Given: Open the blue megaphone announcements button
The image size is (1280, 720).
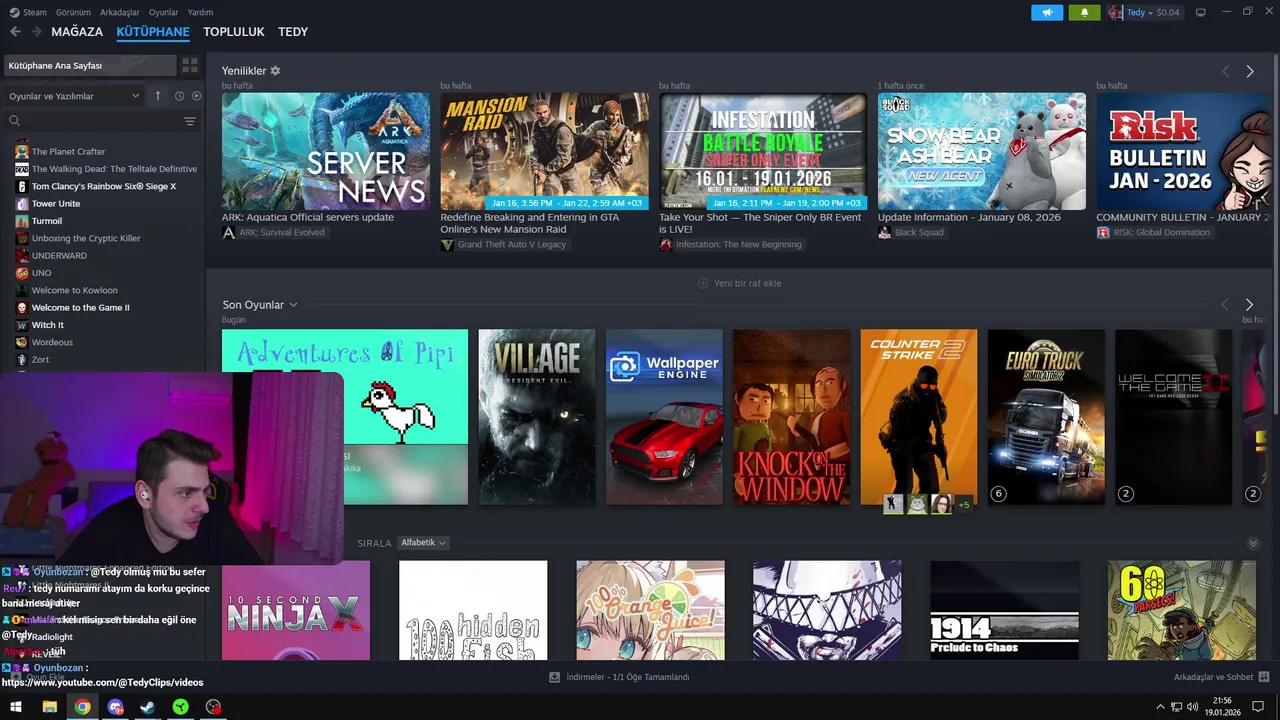Looking at the screenshot, I should click(x=1047, y=12).
